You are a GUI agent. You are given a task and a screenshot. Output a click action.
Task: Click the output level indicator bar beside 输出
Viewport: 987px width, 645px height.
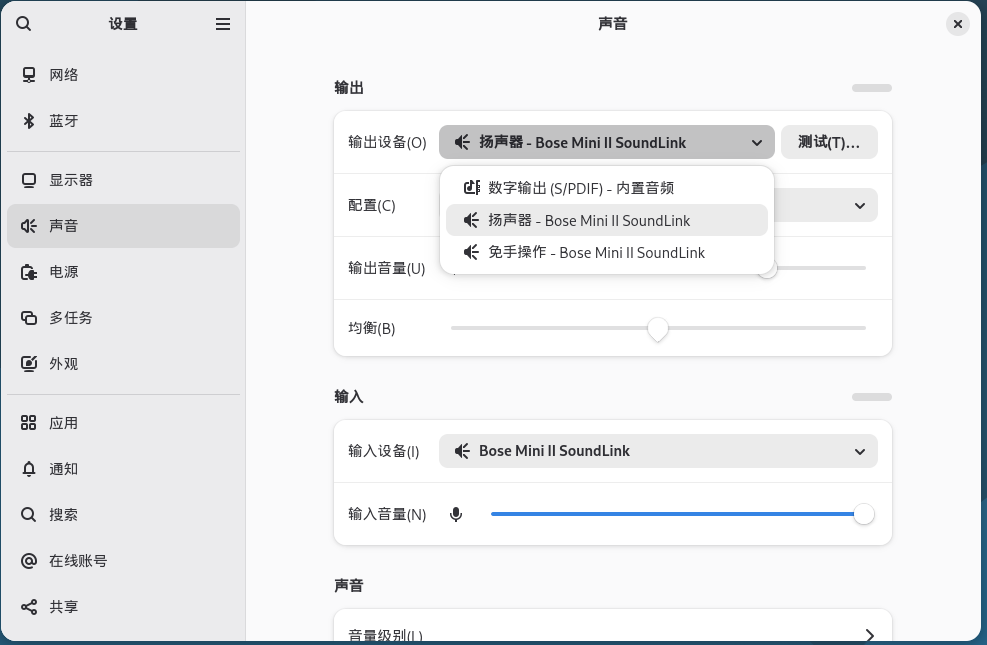[872, 88]
